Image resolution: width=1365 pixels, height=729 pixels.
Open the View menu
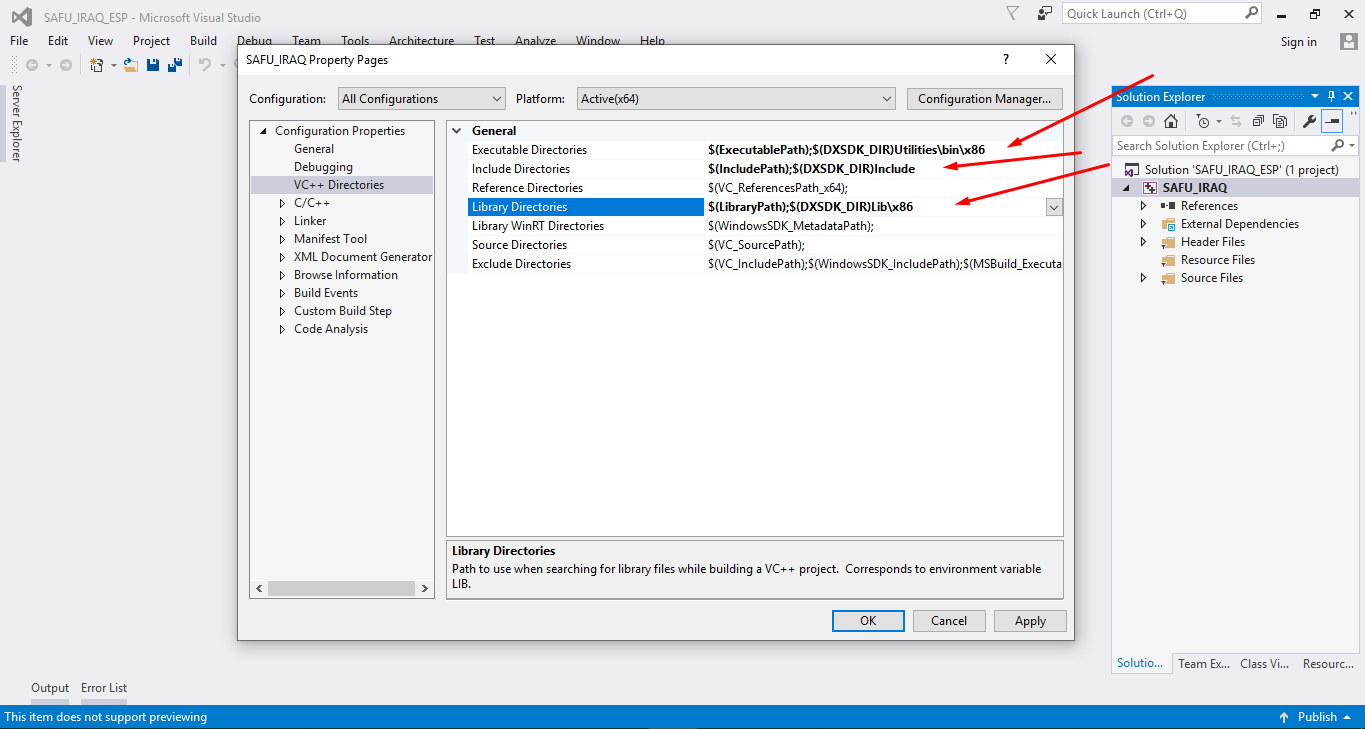100,41
